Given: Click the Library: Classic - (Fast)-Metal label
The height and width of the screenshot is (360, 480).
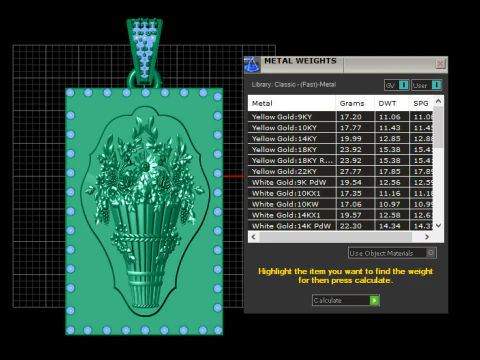Looking at the screenshot, I should pos(294,85).
